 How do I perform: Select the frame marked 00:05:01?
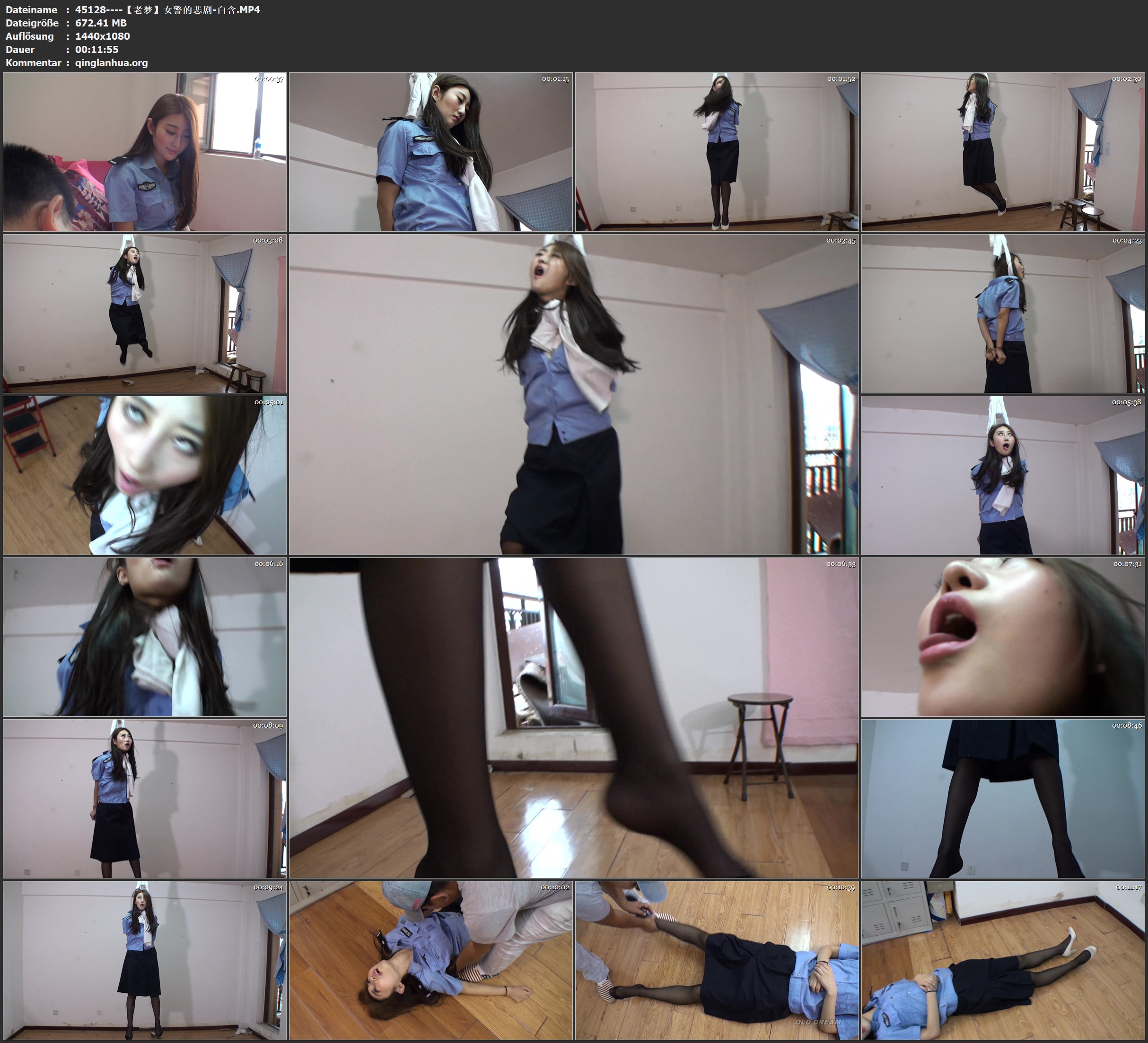145,475
